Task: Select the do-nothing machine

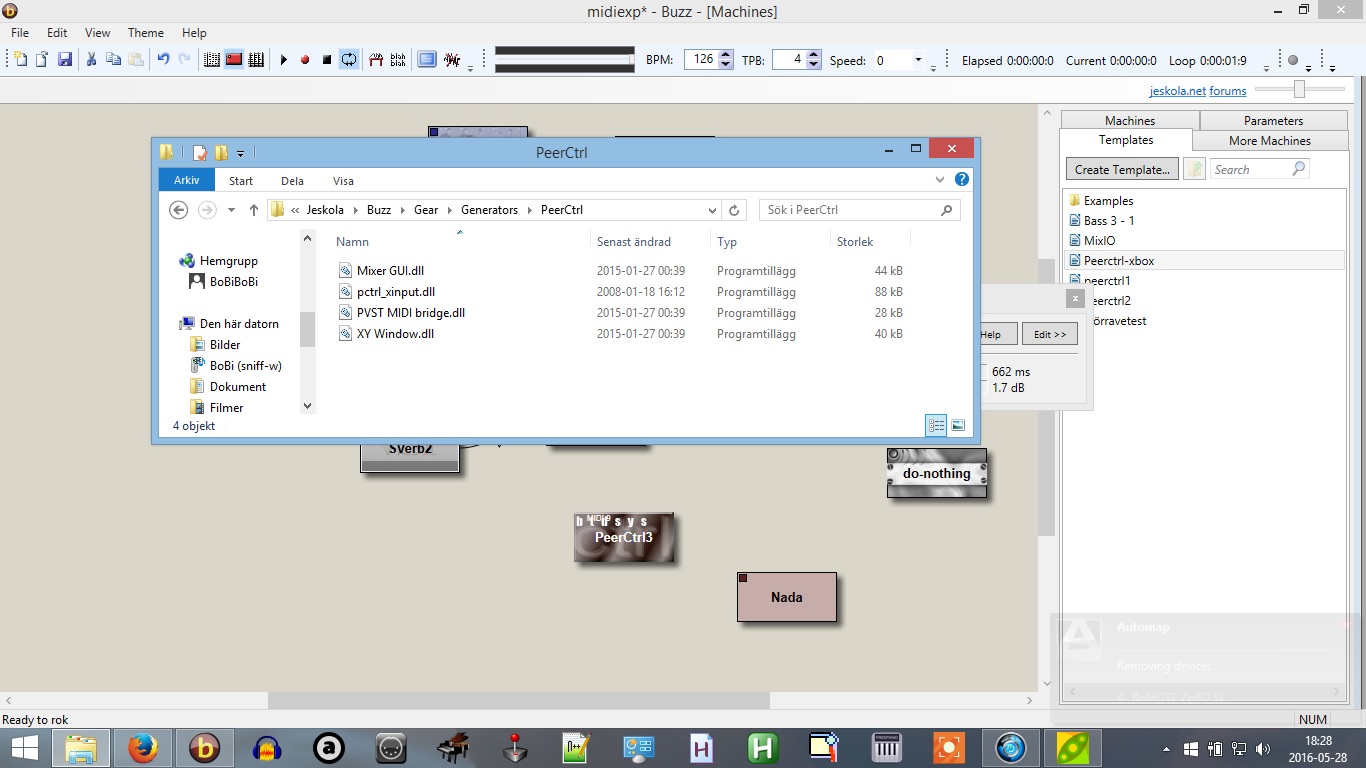Action: (x=936, y=473)
